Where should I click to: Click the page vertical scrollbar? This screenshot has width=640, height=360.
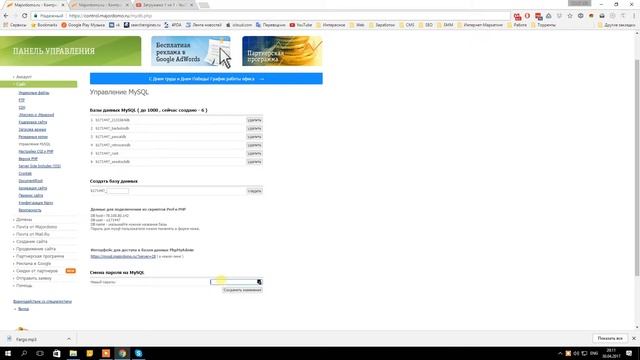point(637,167)
